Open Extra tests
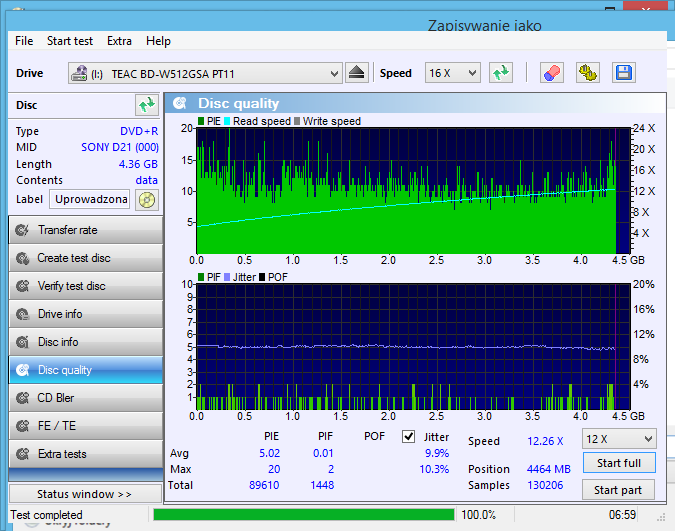 (x=86, y=454)
